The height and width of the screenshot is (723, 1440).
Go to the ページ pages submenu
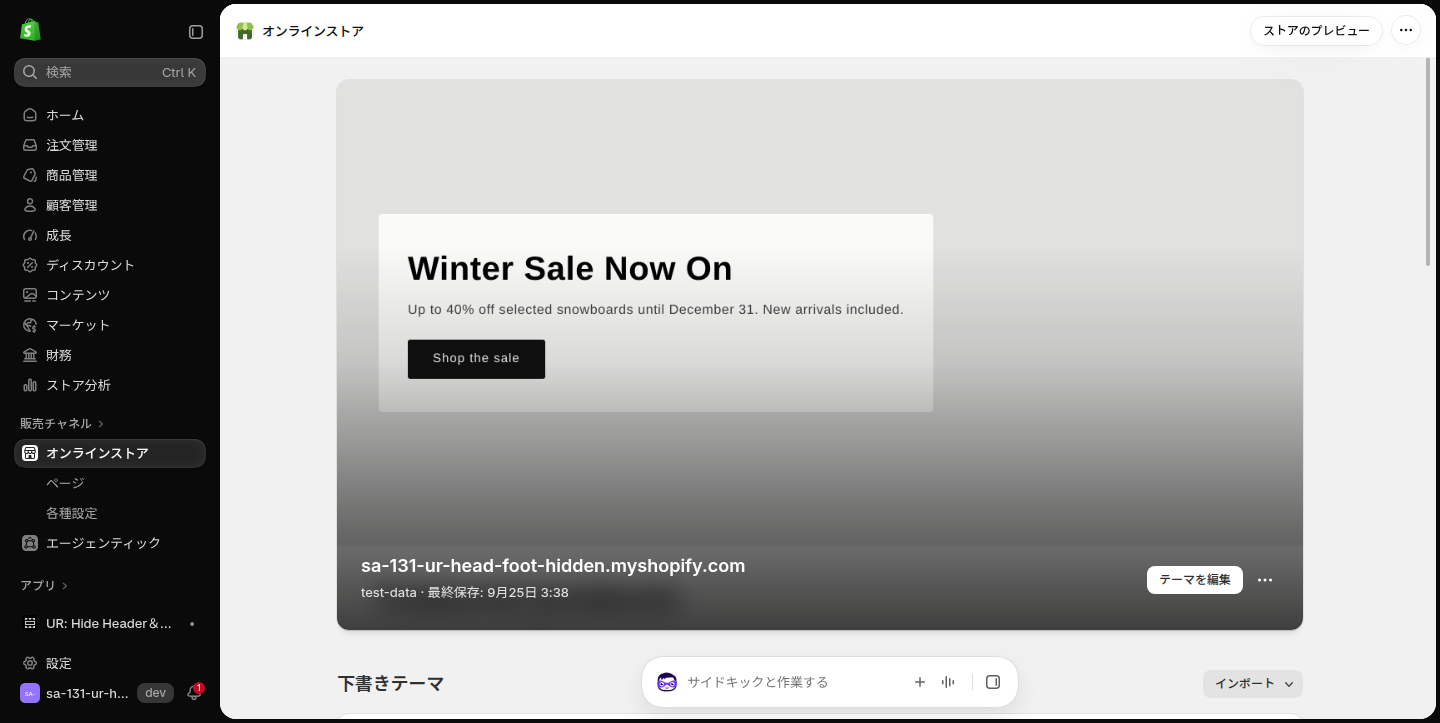click(x=65, y=483)
